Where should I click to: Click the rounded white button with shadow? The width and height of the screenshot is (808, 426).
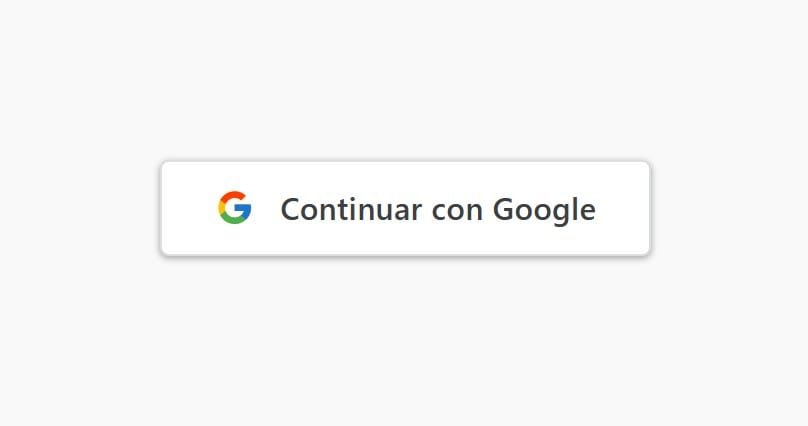(406, 208)
